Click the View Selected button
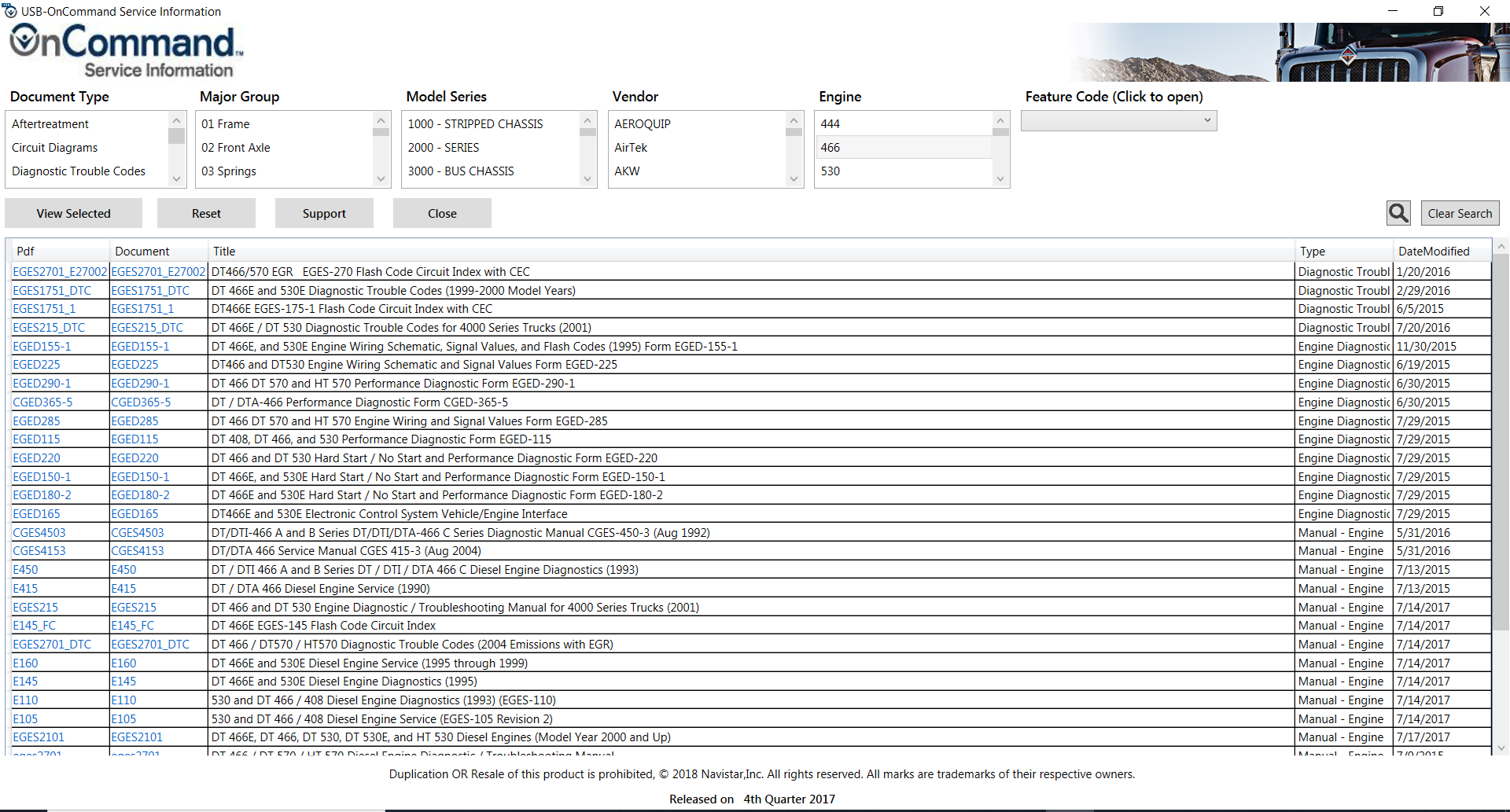The width and height of the screenshot is (1510, 812). tap(73, 213)
